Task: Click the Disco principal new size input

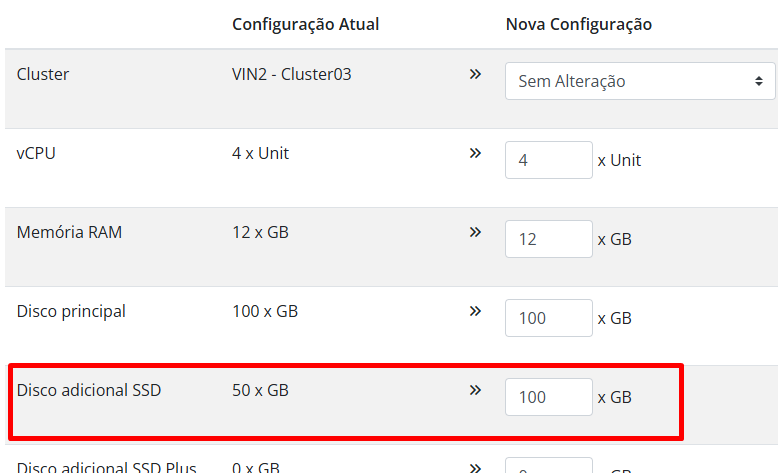Action: pyautogui.click(x=549, y=318)
